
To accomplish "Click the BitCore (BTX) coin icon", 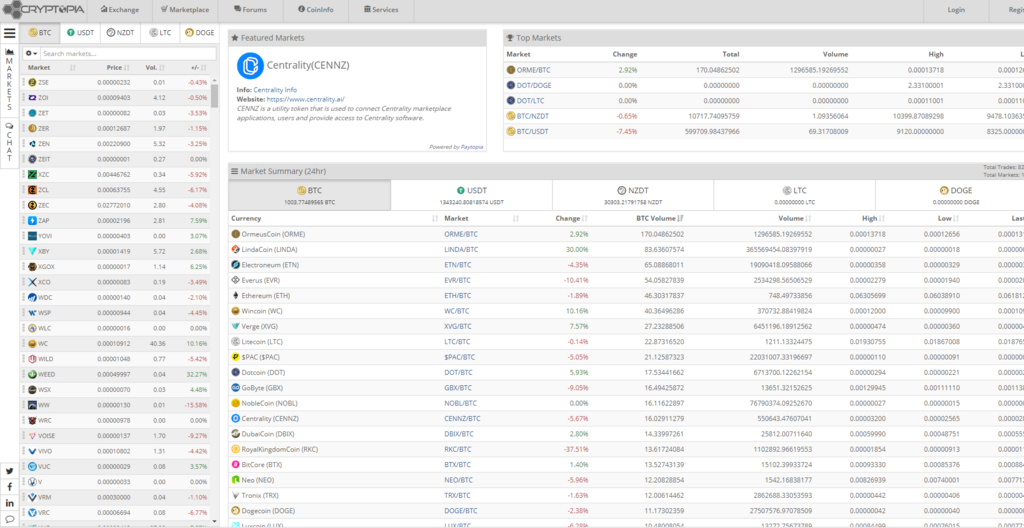I will tap(236, 465).
